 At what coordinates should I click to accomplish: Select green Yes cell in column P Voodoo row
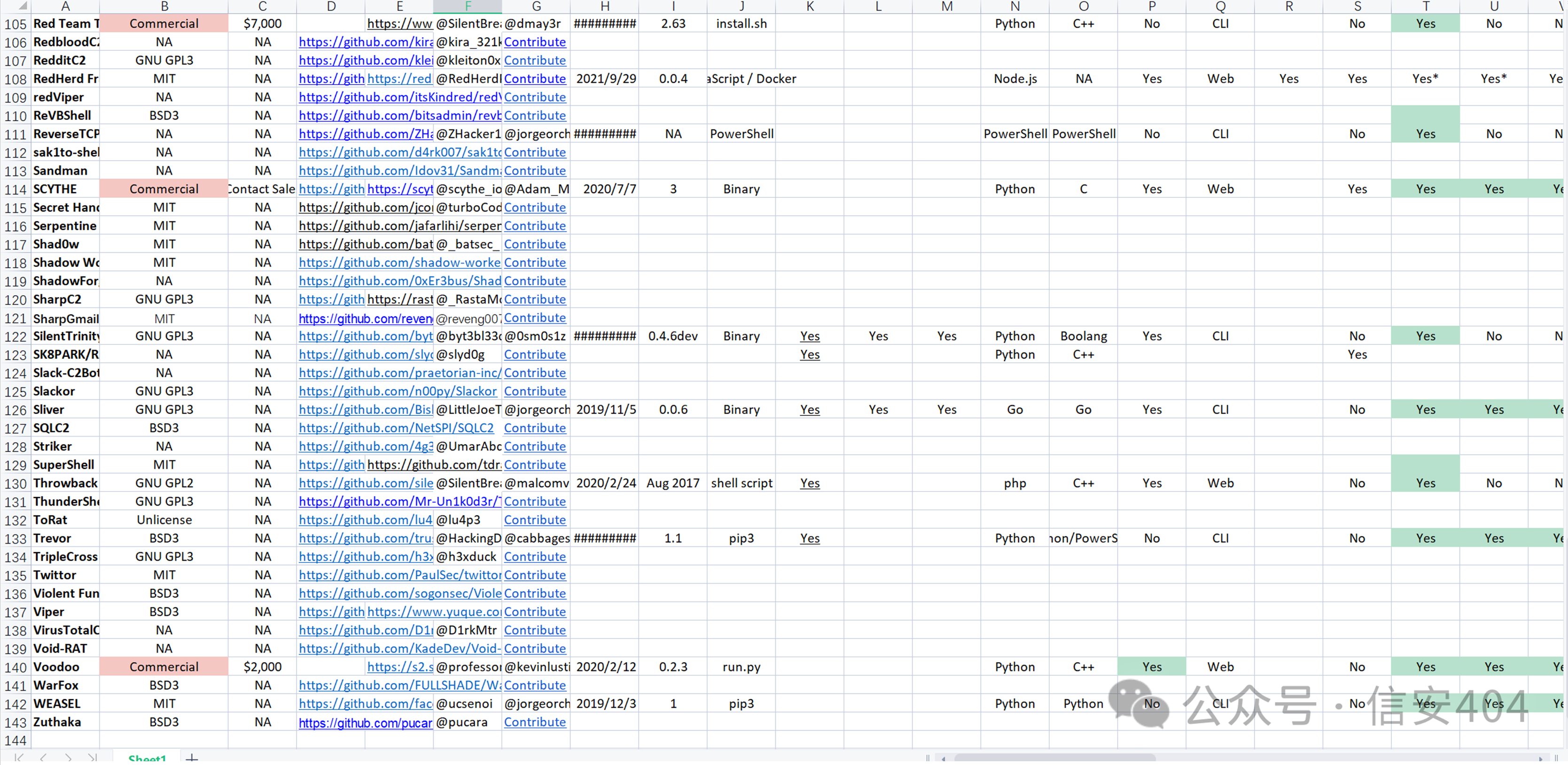point(1152,667)
